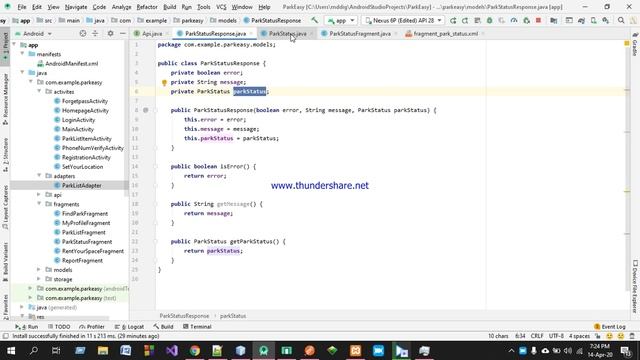Open the app run configuration dropdown
The width and height of the screenshot is (640, 360).
tap(341, 20)
